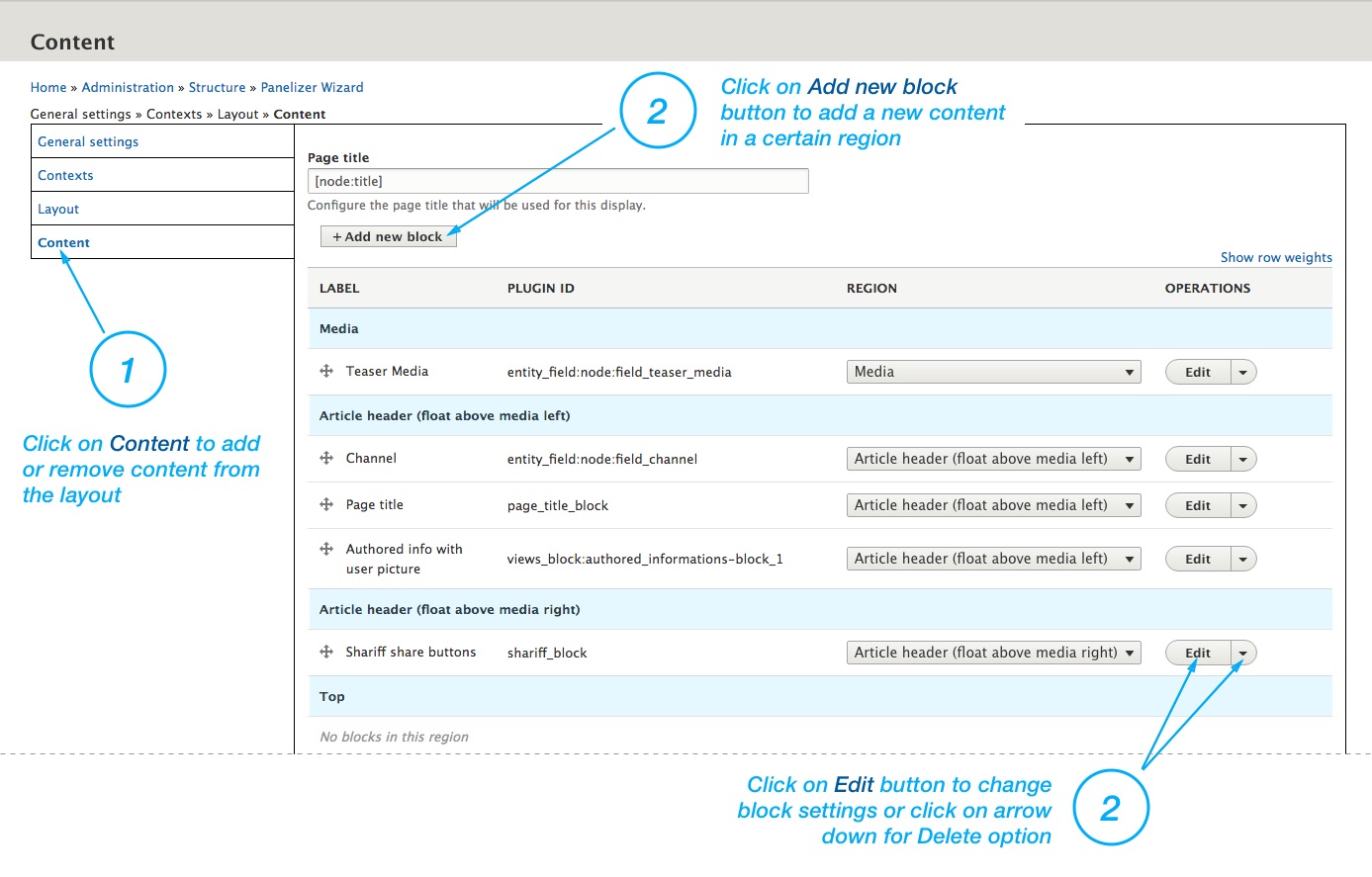Open Panelizer Wizard breadcrumb link
Screen dimensions: 1372x877
click(312, 88)
